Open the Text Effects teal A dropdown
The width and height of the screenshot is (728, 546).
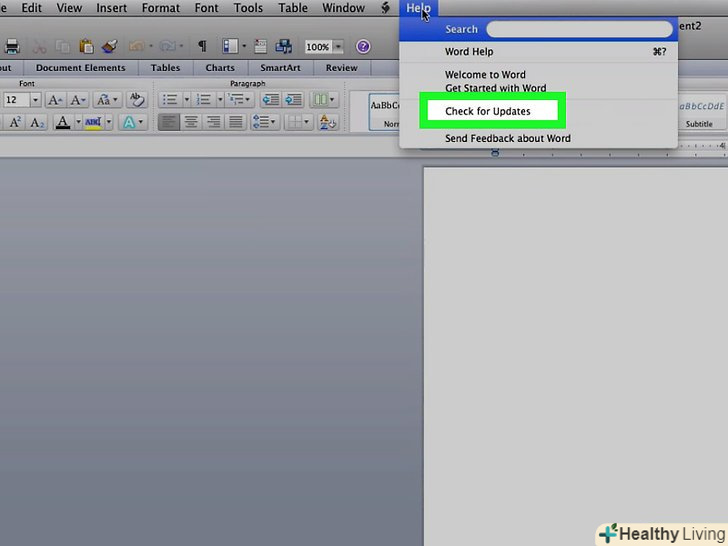coord(132,123)
